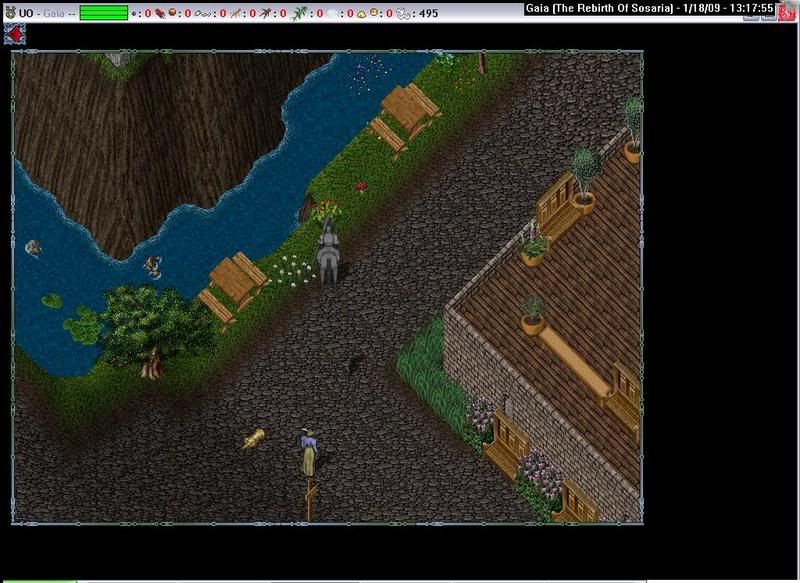
Task: Select the small black pearl reagent icon
Action: (x=134, y=13)
